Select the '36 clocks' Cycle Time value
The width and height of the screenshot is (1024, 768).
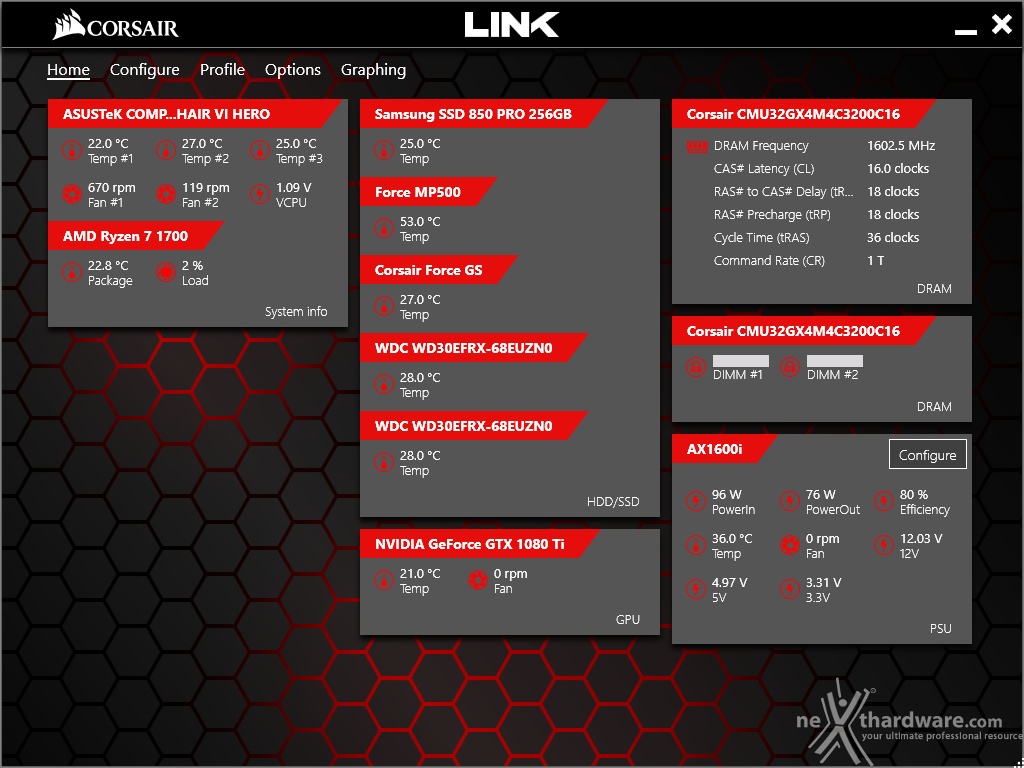pyautogui.click(x=893, y=238)
